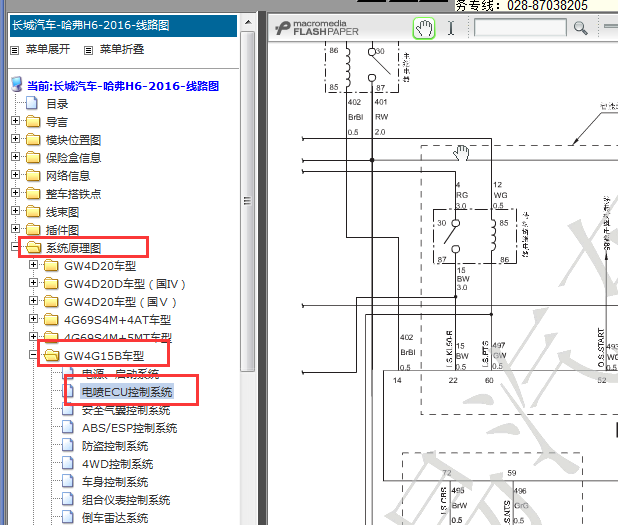The image size is (618, 525).
Task: Open 组合仪表控制系统 diagram
Action: coord(126,501)
